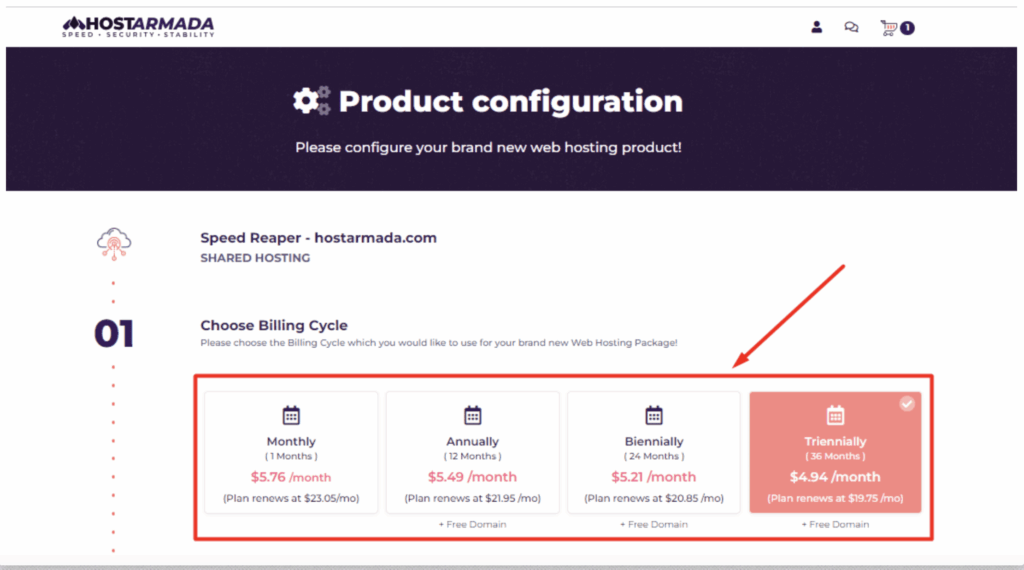The image size is (1024, 570).
Task: Toggle the Triennially selected checkmark
Action: pyautogui.click(x=906, y=404)
